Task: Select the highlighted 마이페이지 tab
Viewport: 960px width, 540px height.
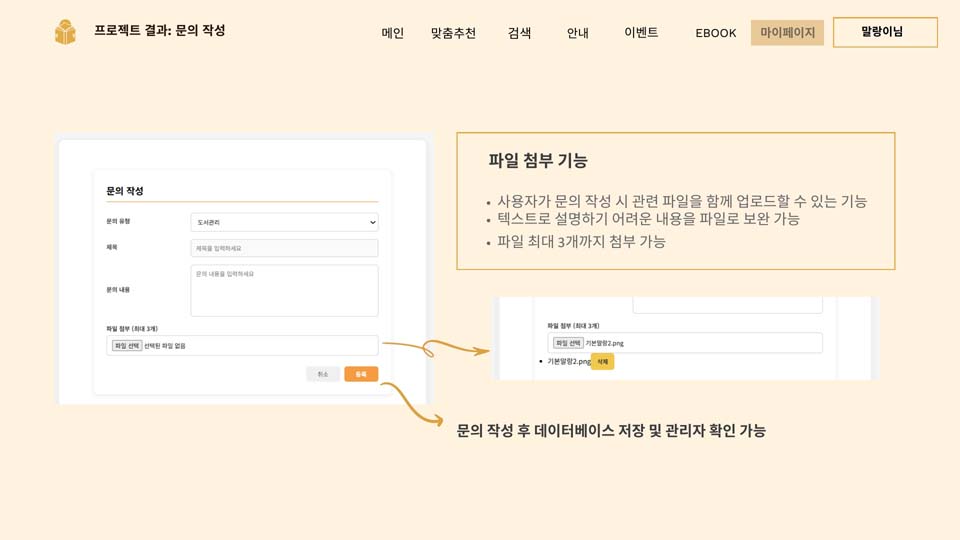Action: tap(787, 33)
